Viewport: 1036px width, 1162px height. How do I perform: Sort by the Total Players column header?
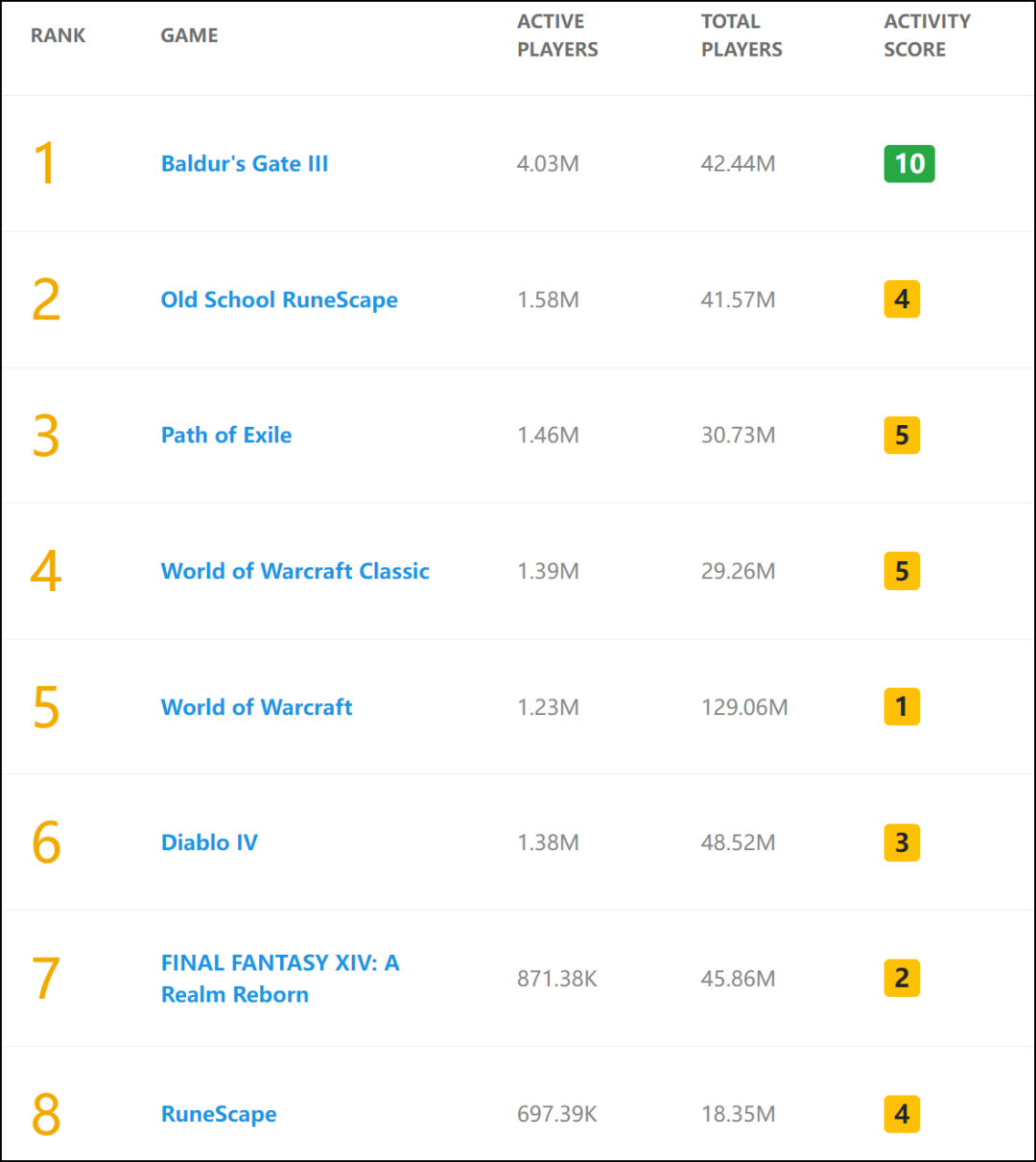[x=742, y=36]
